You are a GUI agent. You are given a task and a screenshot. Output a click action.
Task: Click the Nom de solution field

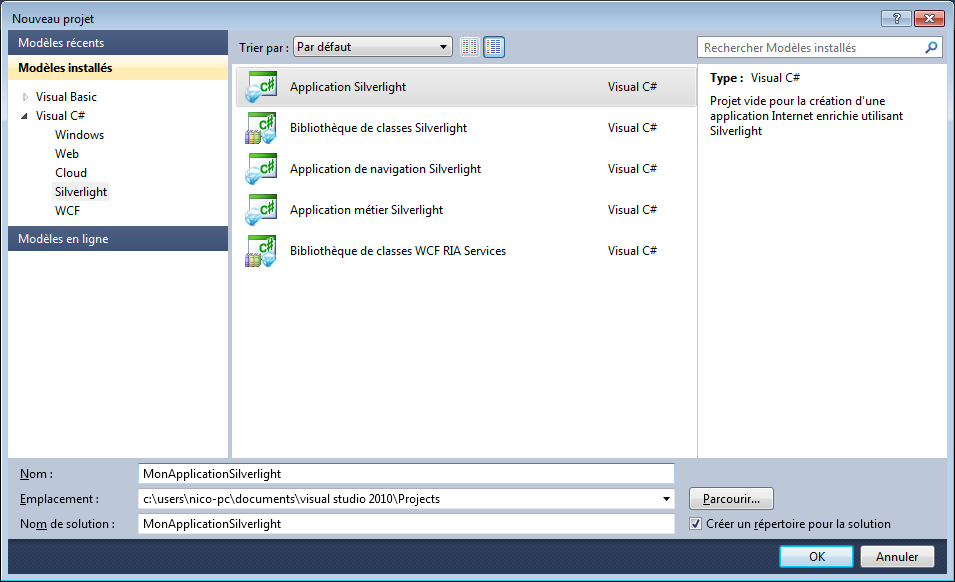click(x=406, y=524)
